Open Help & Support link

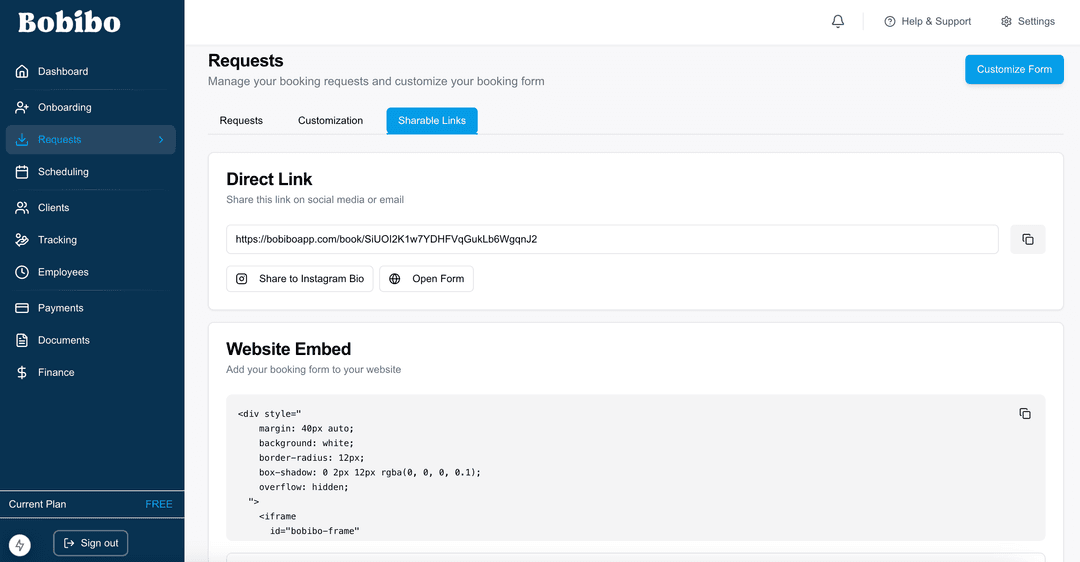pos(927,22)
